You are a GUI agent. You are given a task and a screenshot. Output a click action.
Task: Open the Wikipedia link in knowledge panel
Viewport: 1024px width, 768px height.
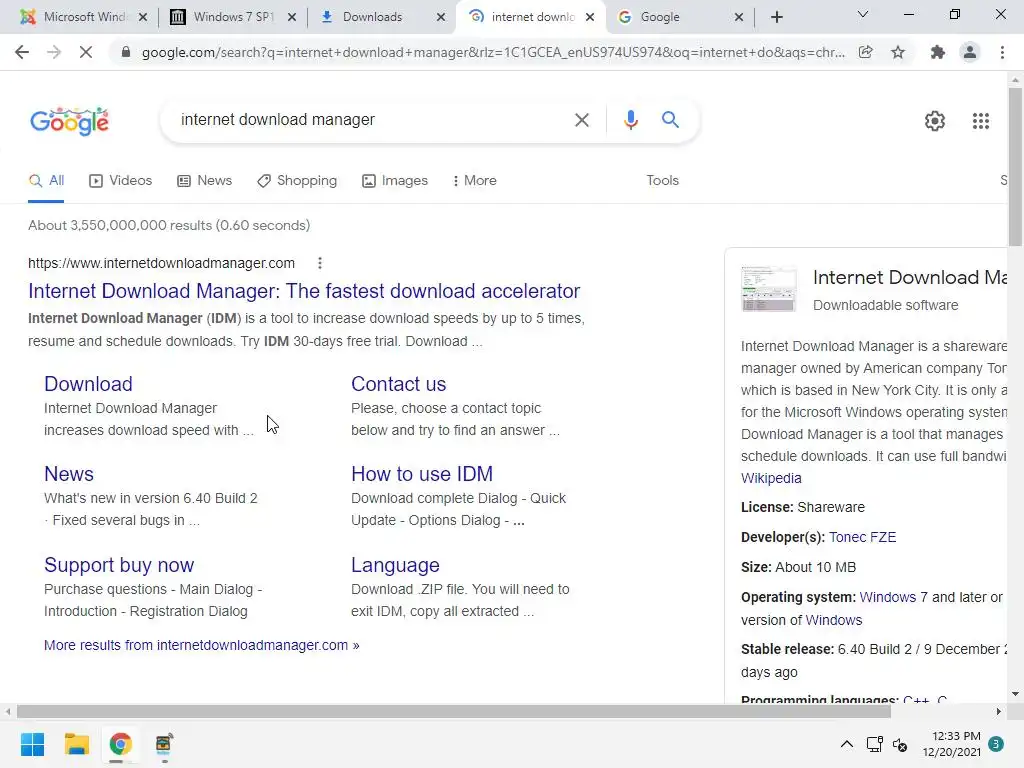(771, 478)
